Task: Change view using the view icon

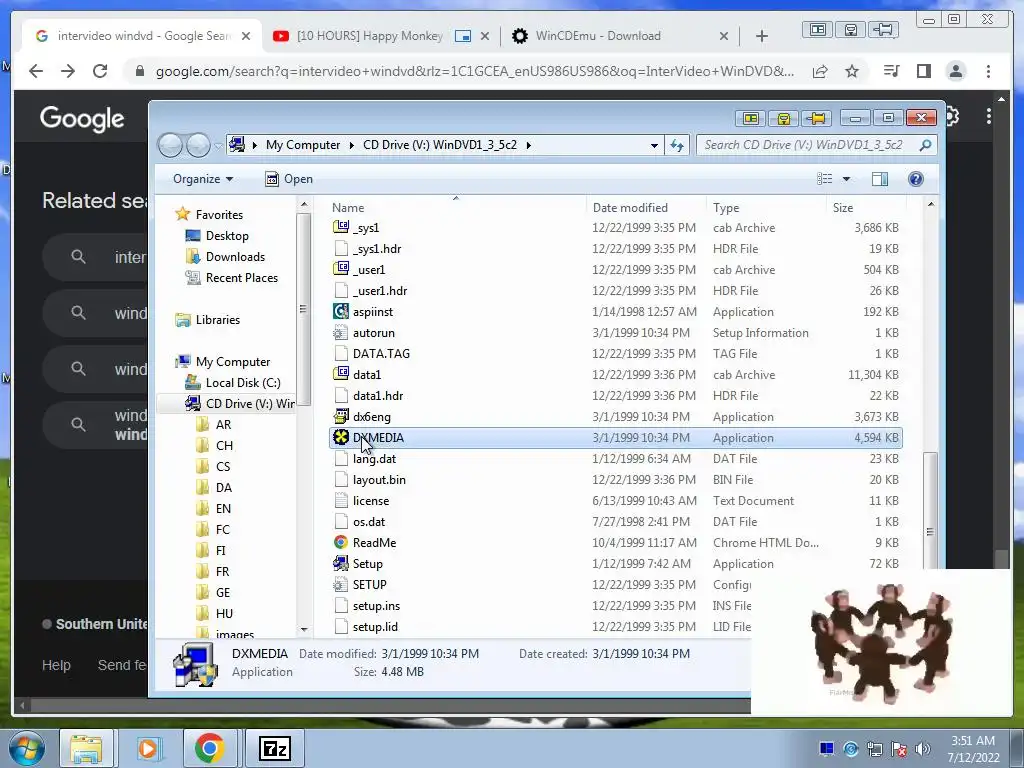Action: point(825,179)
